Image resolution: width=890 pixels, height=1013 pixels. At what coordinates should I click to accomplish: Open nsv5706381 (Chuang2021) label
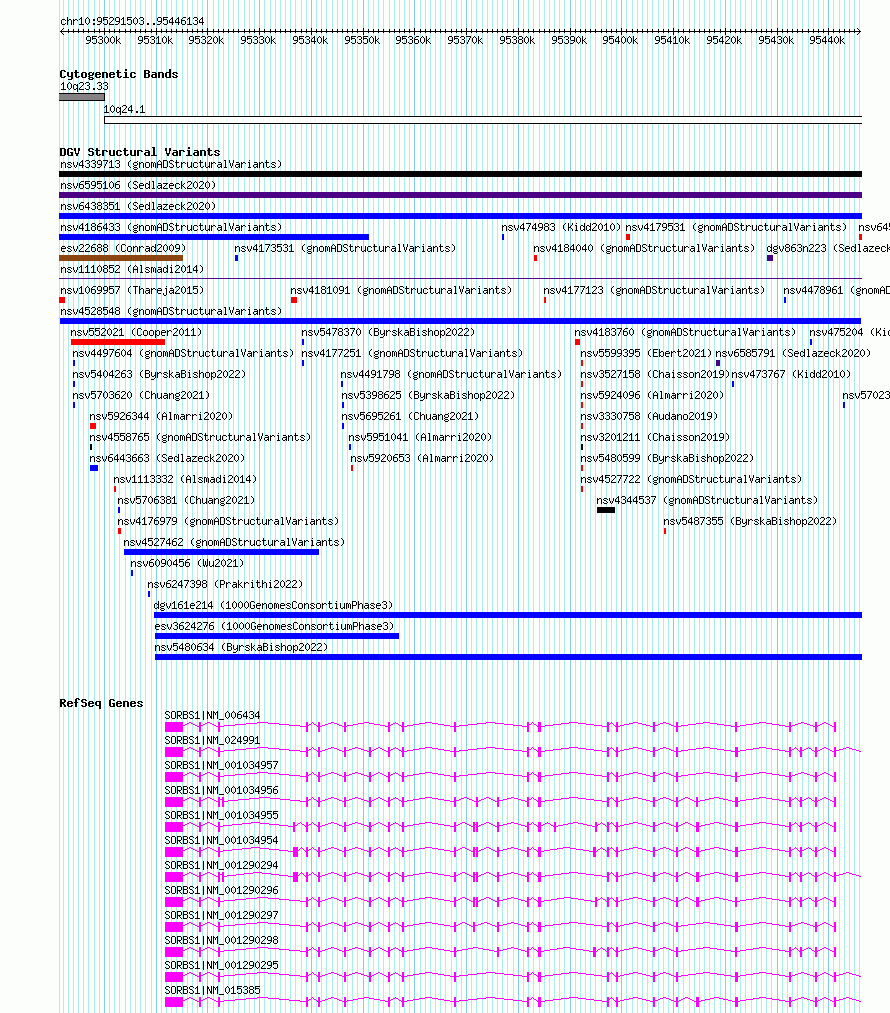pyautogui.click(x=186, y=501)
